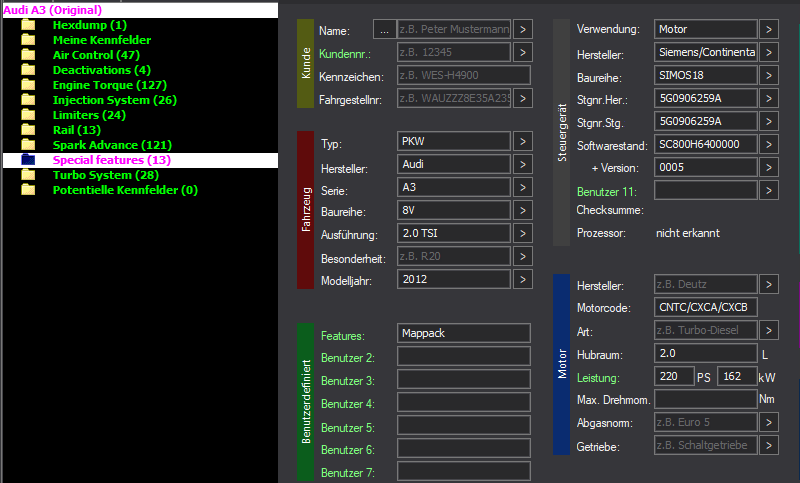800x483 pixels.
Task: Expand the Typ PKW arrow button
Action: click(523, 141)
